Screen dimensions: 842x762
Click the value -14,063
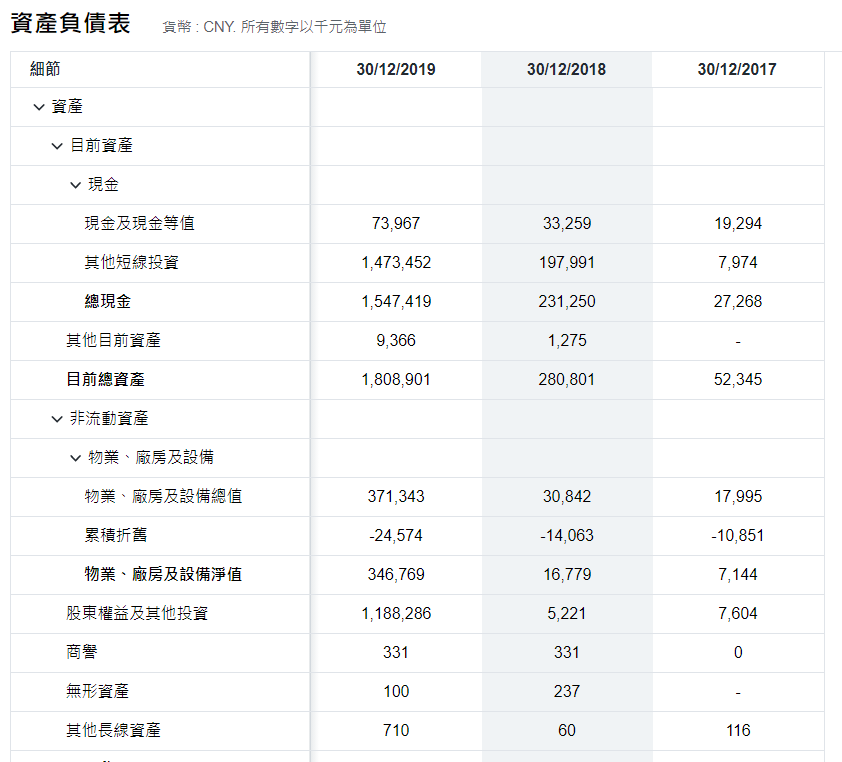point(567,535)
